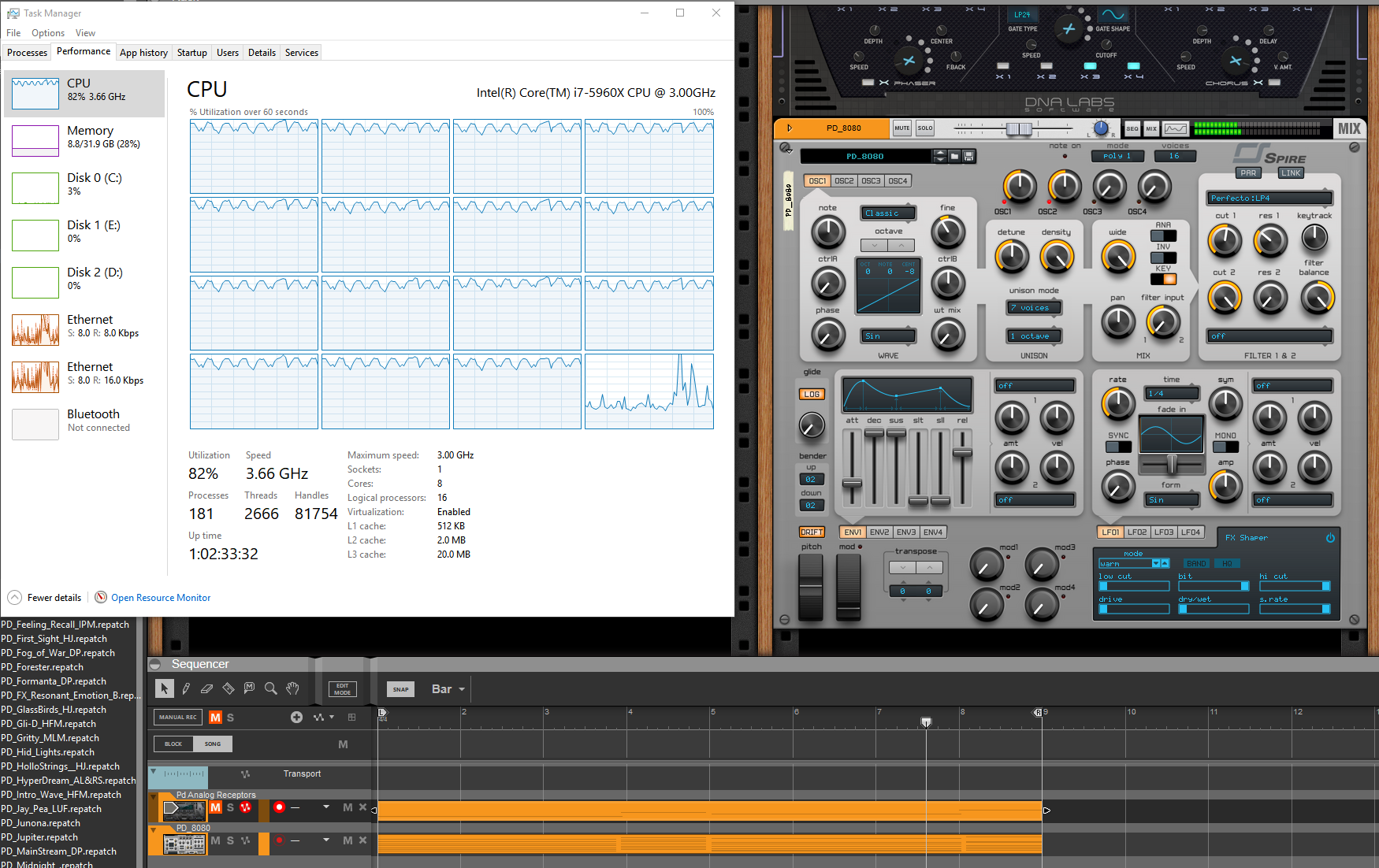Click the pan knob in PD_8080 strip
Screen dimensions: 1379x868
coord(1101,128)
